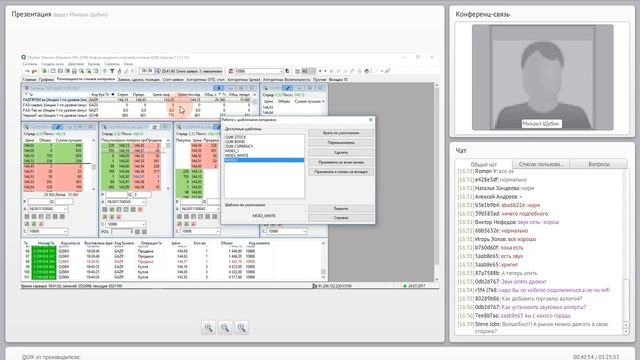Switch to the 'Стоп-заявки' tab
Viewport: 640px width, 360px height.
click(x=173, y=80)
